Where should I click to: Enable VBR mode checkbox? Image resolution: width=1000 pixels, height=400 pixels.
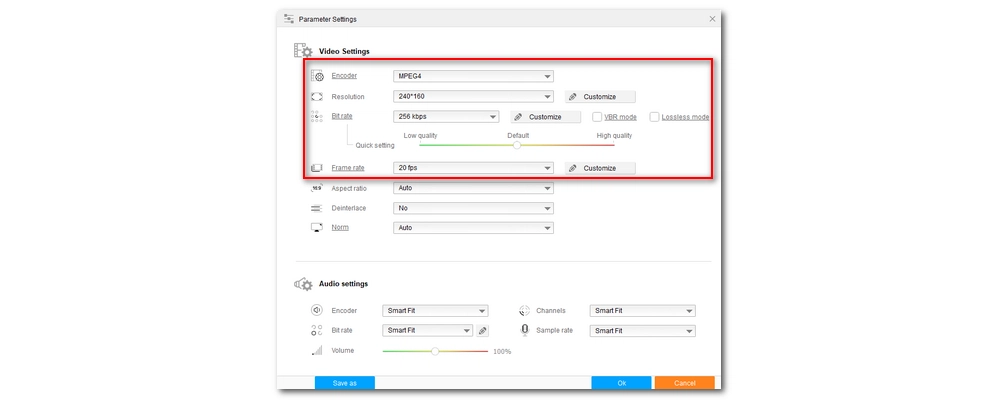coord(596,117)
